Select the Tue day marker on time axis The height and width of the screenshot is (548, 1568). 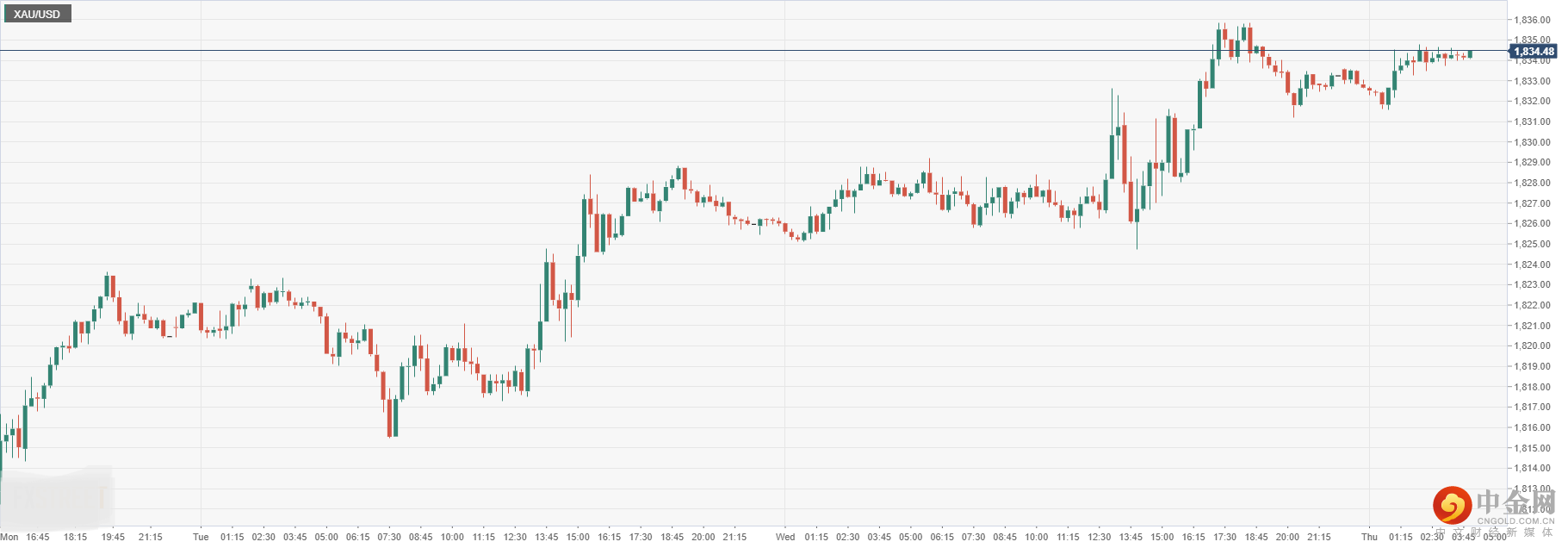click(x=201, y=537)
